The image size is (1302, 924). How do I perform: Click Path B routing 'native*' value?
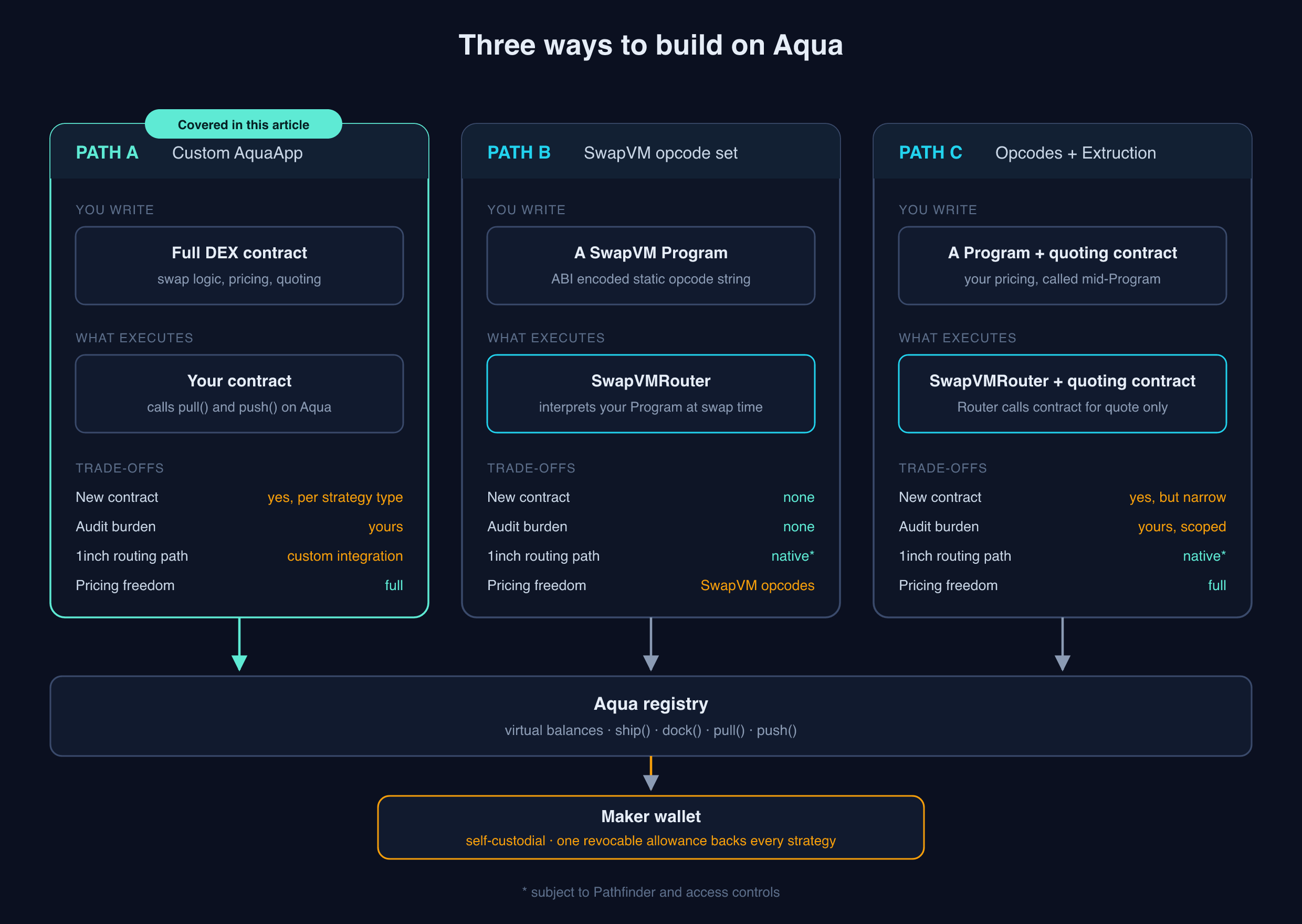click(793, 556)
